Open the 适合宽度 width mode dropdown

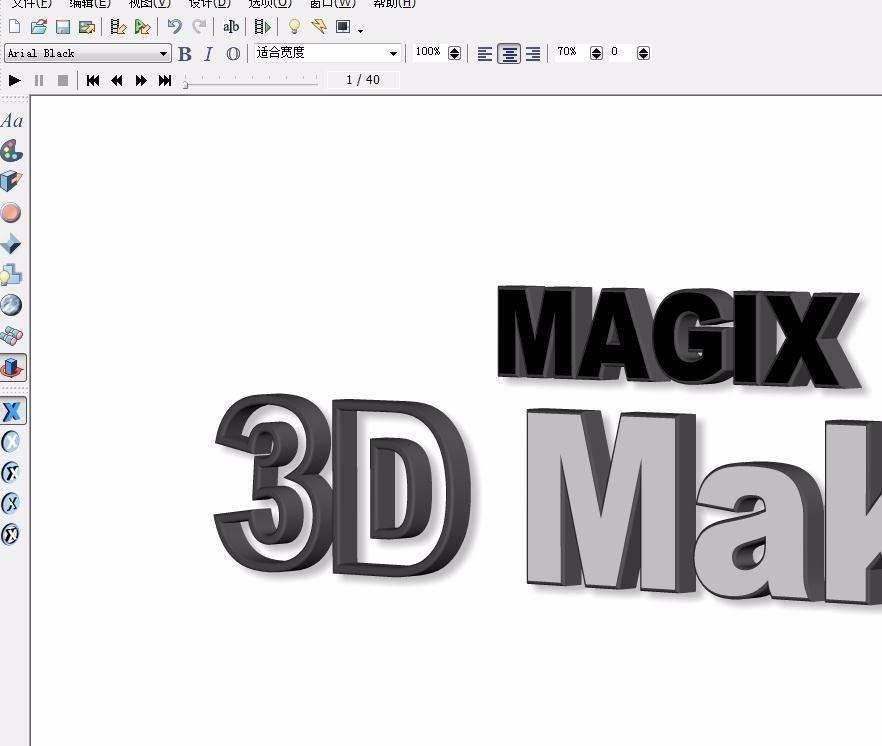tap(393, 52)
